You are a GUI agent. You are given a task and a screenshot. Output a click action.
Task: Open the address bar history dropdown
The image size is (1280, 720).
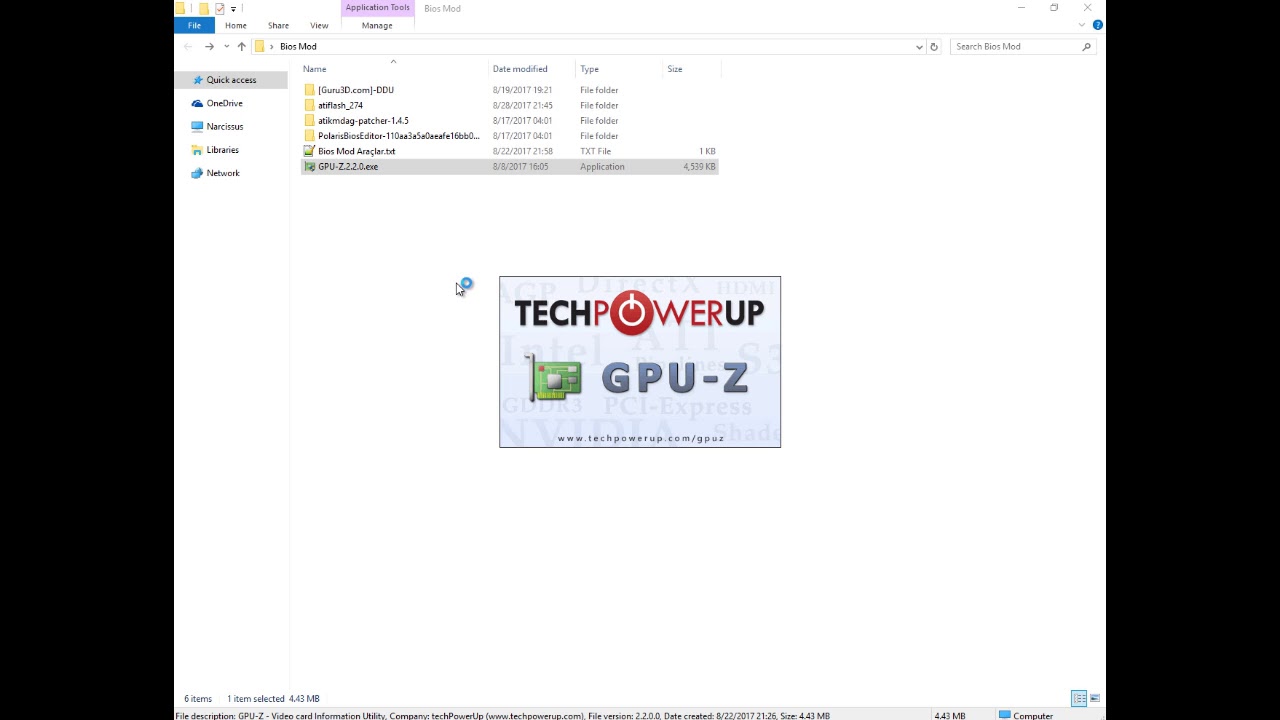point(919,46)
